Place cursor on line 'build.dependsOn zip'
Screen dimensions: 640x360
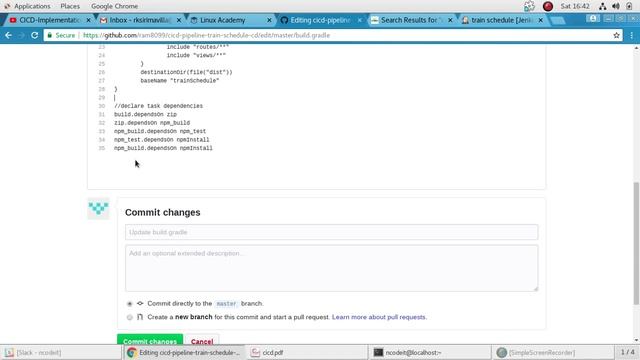(x=145, y=114)
